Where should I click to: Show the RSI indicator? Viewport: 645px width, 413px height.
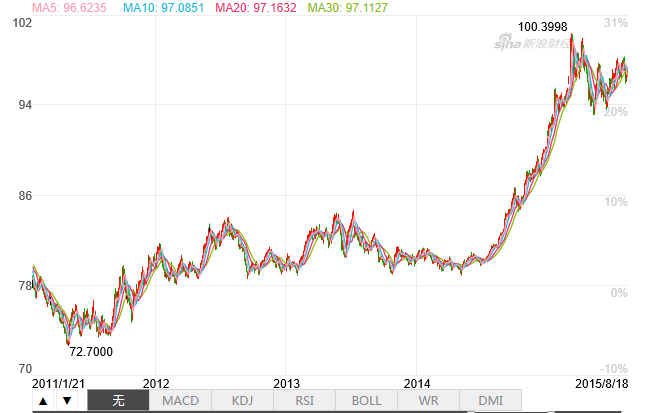(304, 401)
